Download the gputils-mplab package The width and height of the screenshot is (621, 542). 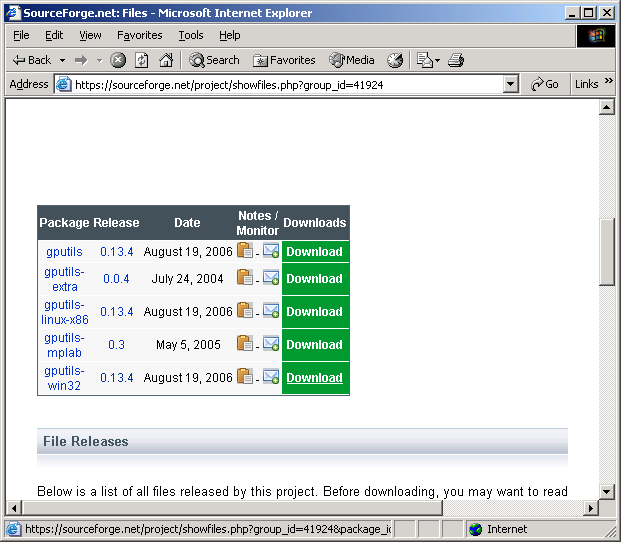click(x=314, y=344)
